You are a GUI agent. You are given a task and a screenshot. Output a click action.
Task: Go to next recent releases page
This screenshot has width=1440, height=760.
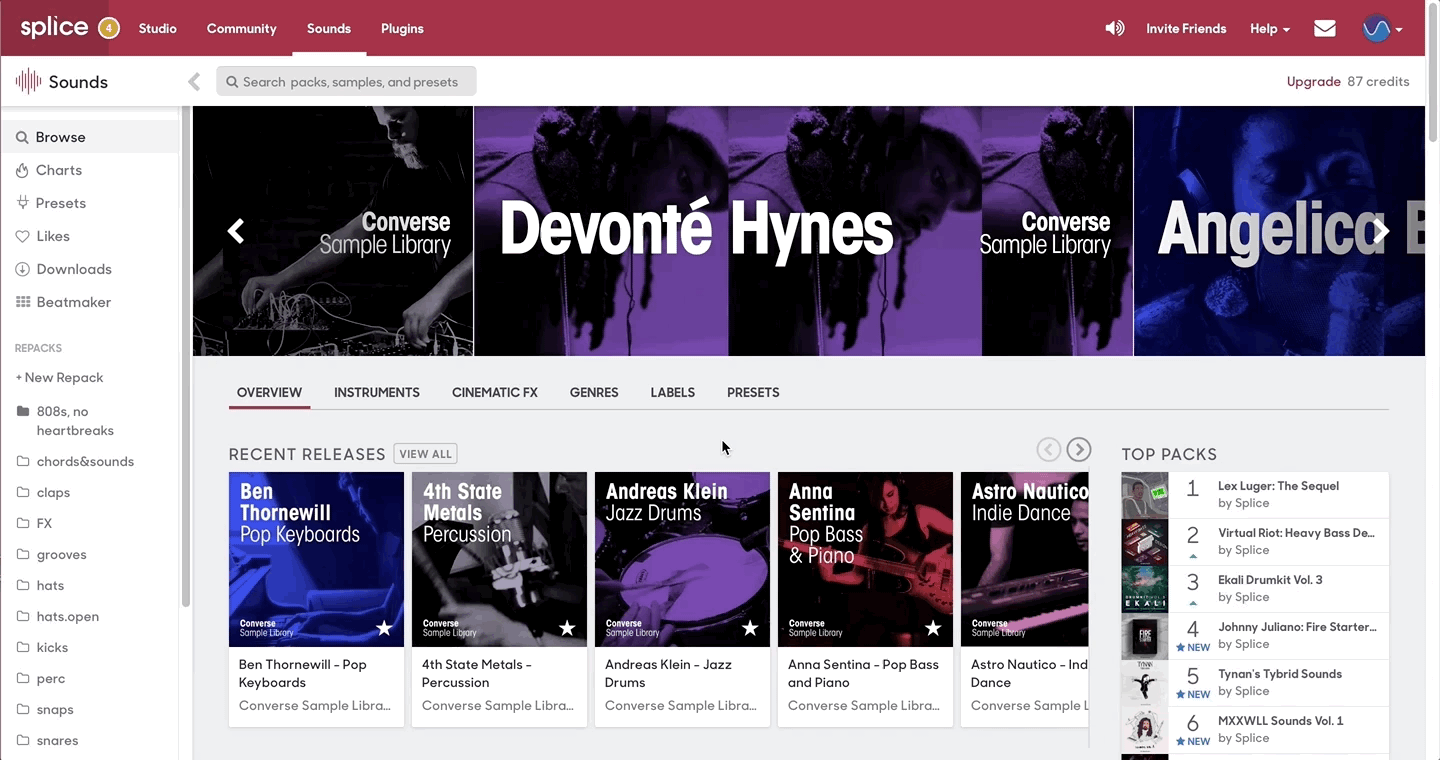1079,450
